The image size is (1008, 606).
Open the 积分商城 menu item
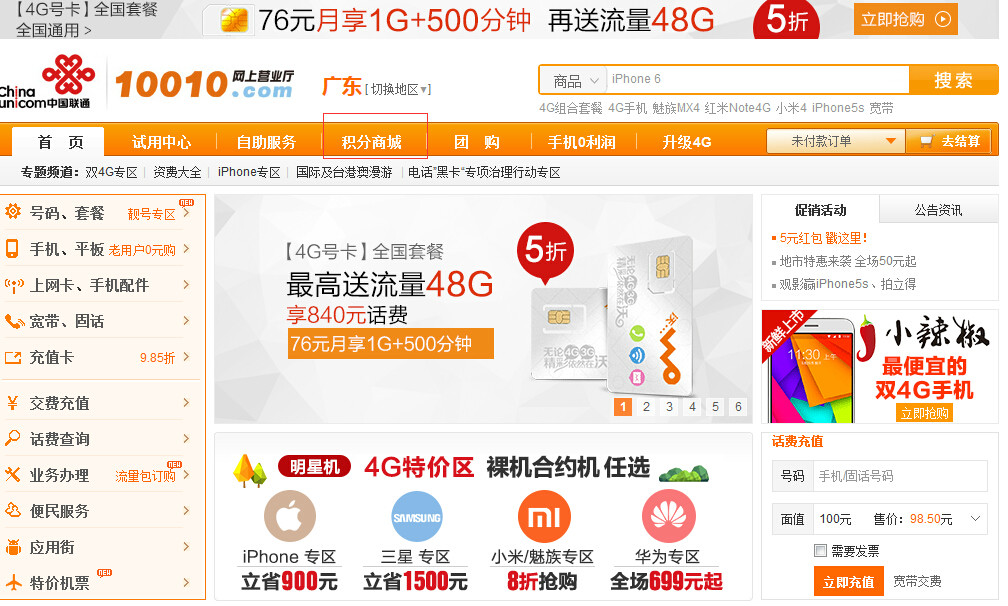(372, 142)
